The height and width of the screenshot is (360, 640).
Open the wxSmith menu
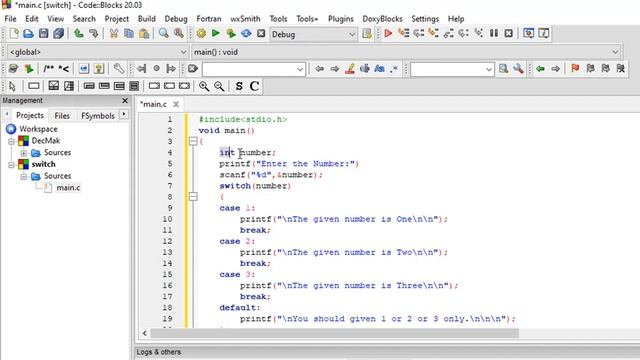coord(245,19)
